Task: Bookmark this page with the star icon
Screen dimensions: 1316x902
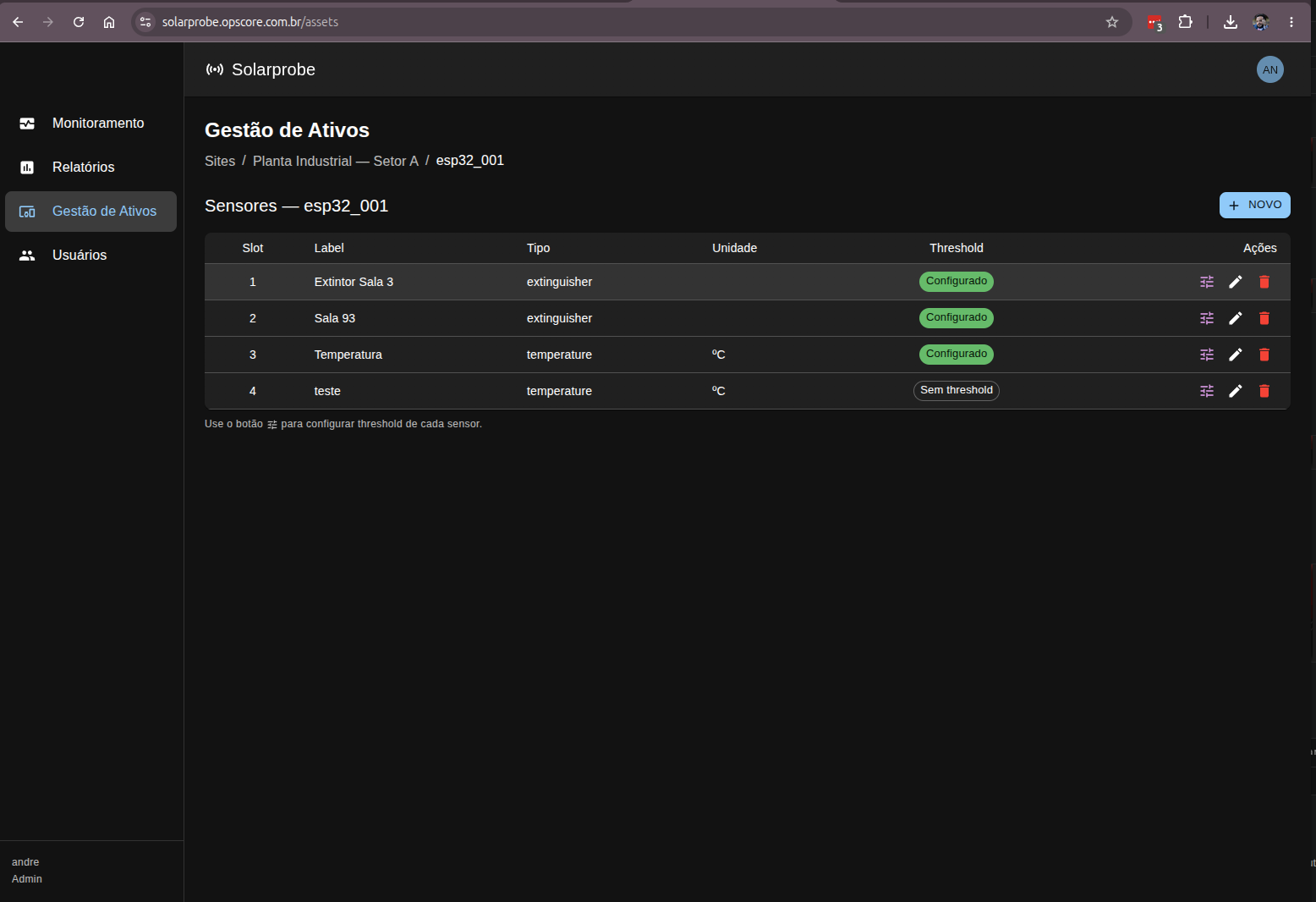Action: (1112, 22)
